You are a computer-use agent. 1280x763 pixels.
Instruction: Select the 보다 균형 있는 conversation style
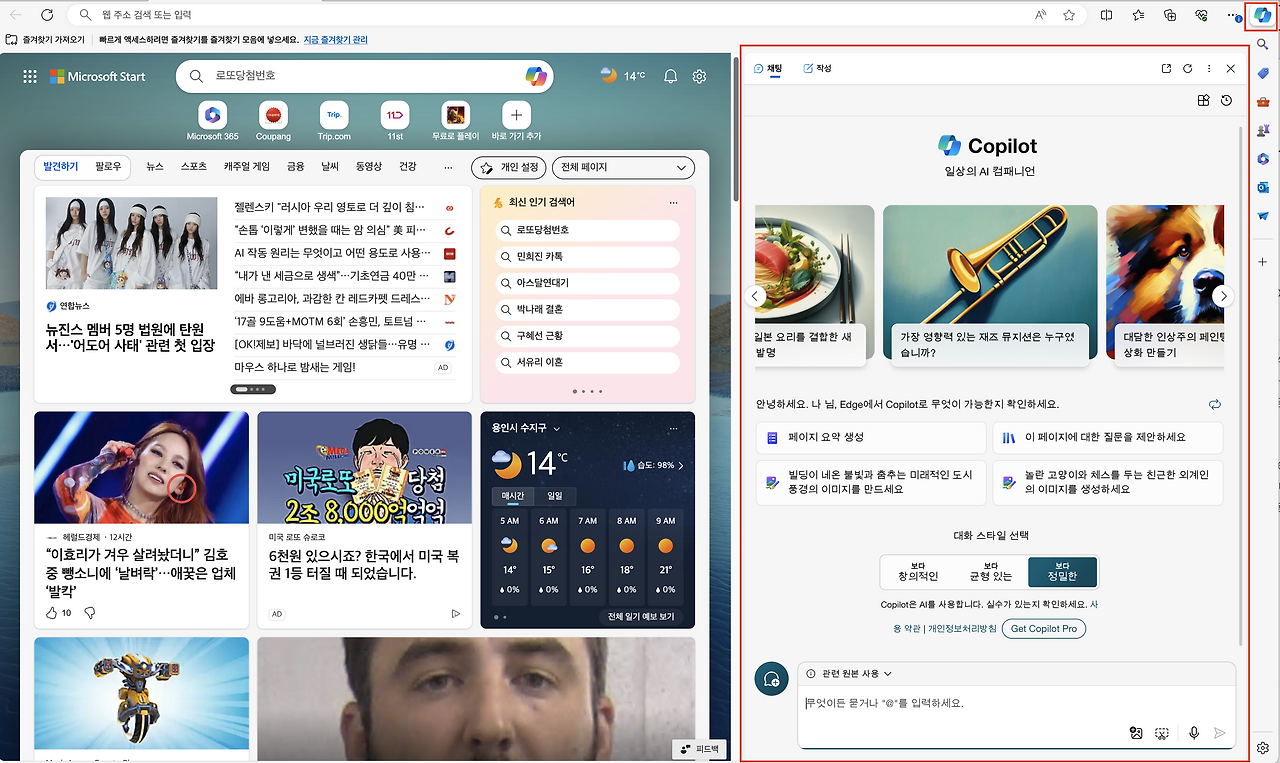pos(990,572)
